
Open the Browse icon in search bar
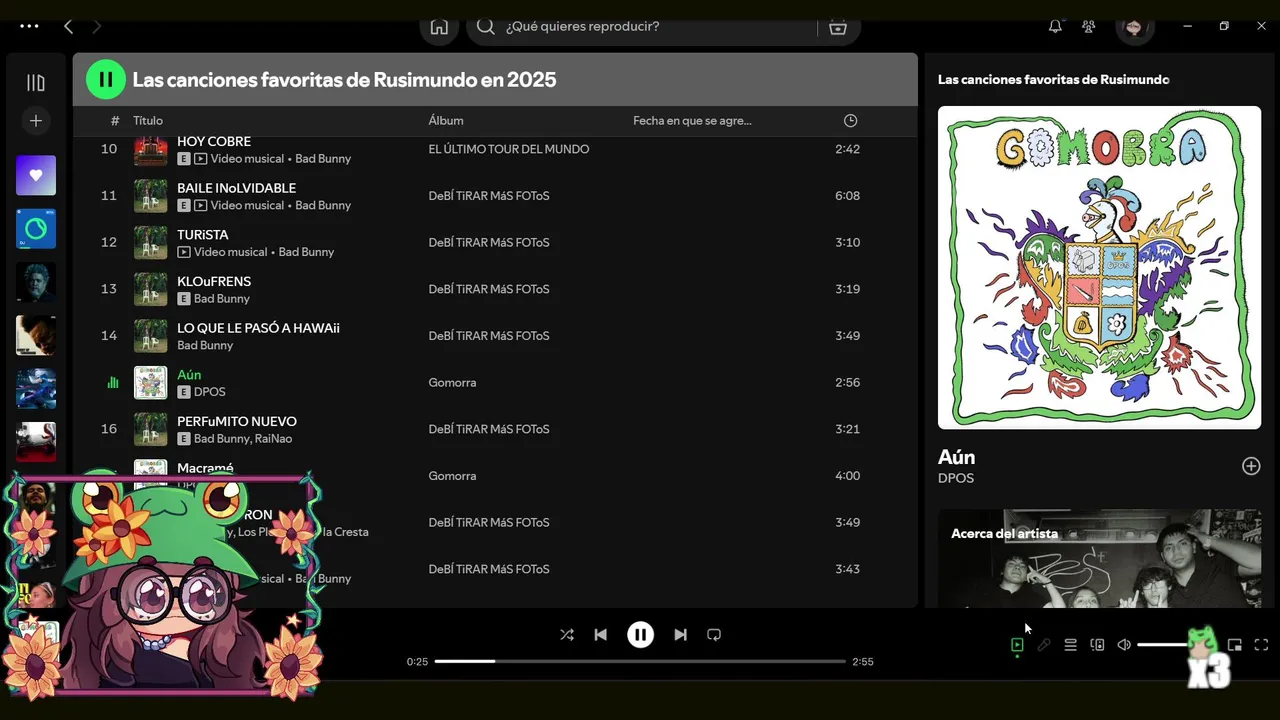838,27
